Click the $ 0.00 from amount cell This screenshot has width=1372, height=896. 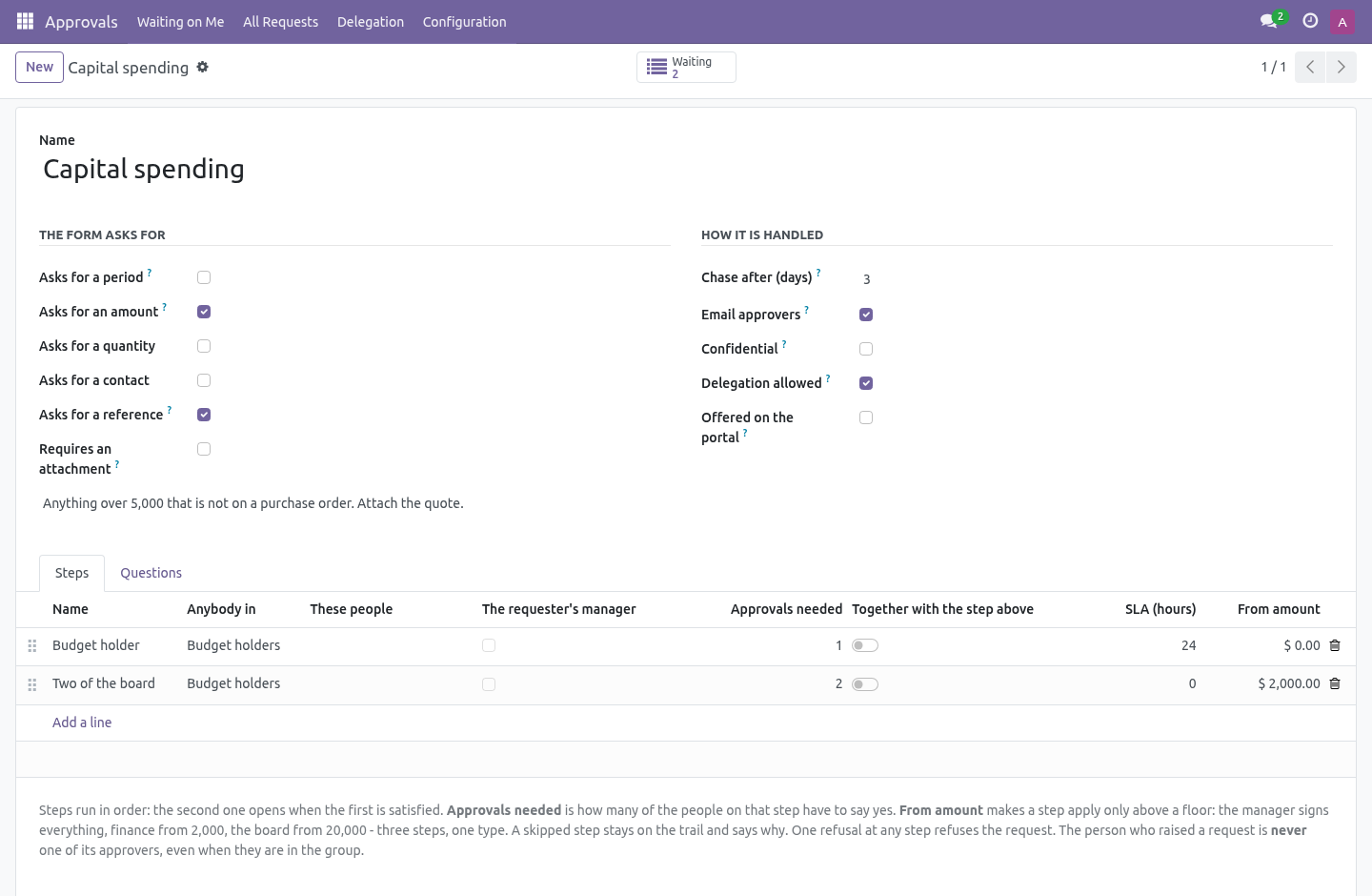pos(1301,645)
